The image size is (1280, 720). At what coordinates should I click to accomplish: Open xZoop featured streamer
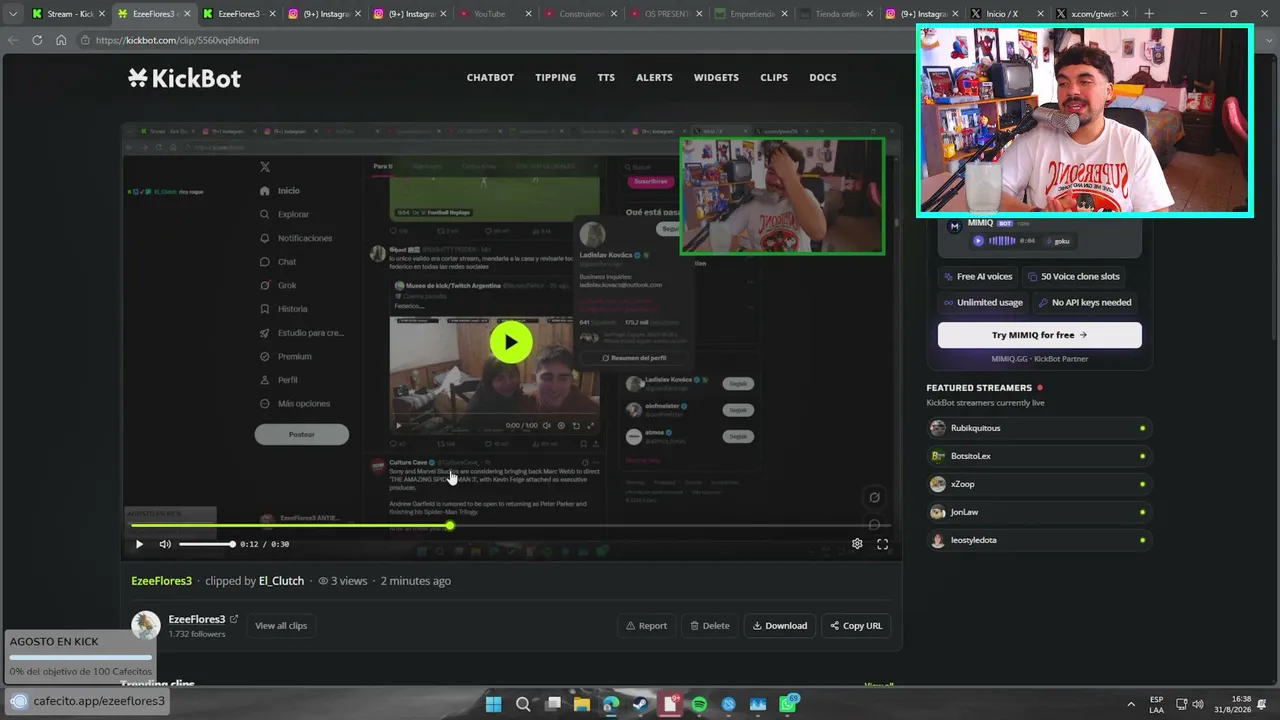pos(1039,484)
